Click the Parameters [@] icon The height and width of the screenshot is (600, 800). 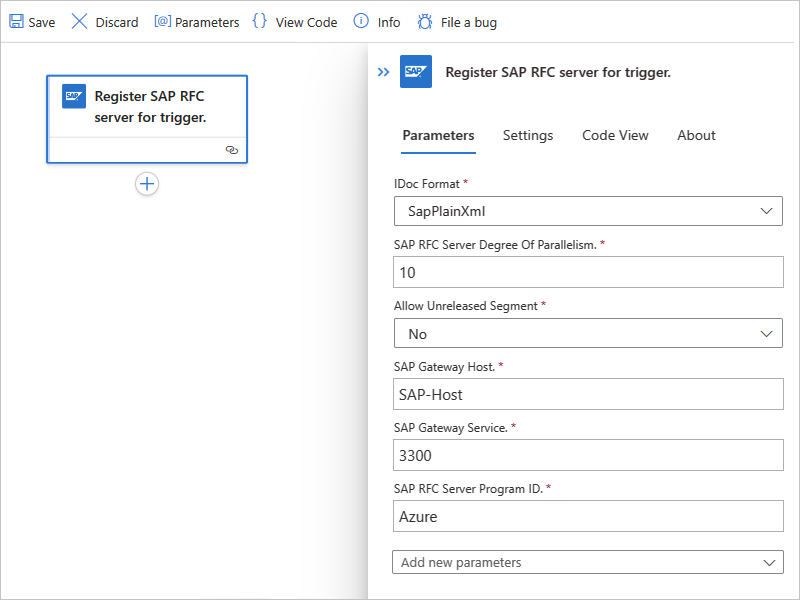(163, 22)
